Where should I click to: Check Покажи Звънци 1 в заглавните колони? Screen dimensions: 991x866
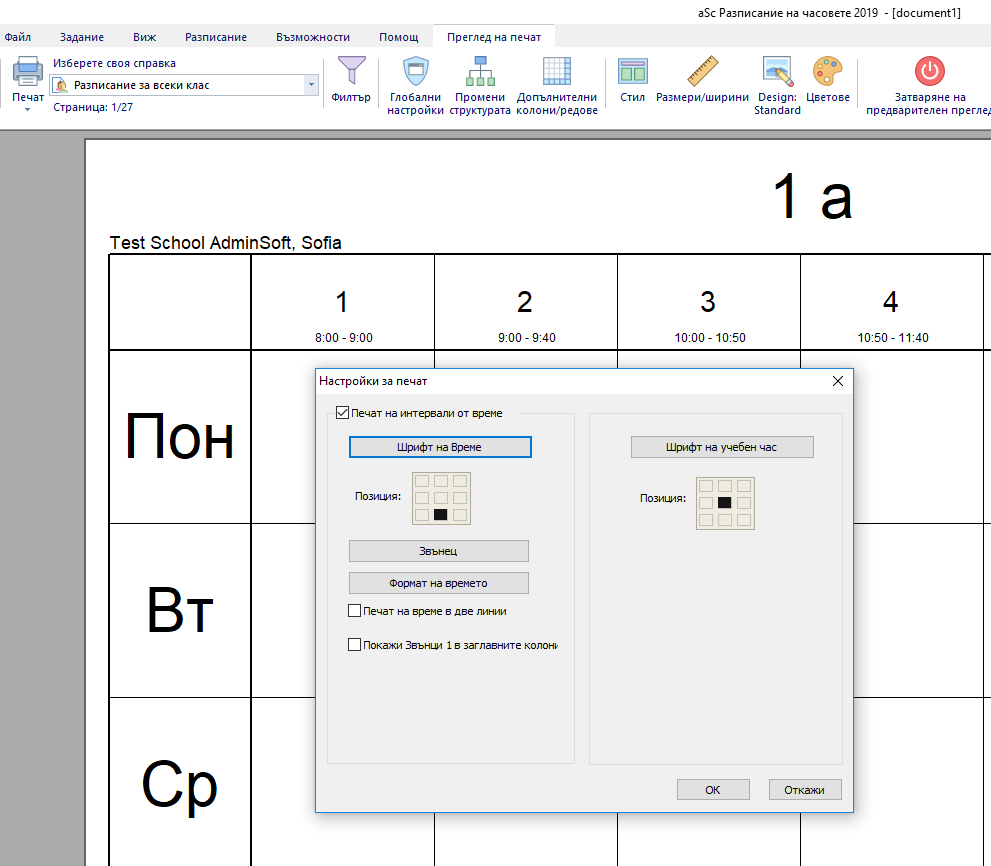354,645
